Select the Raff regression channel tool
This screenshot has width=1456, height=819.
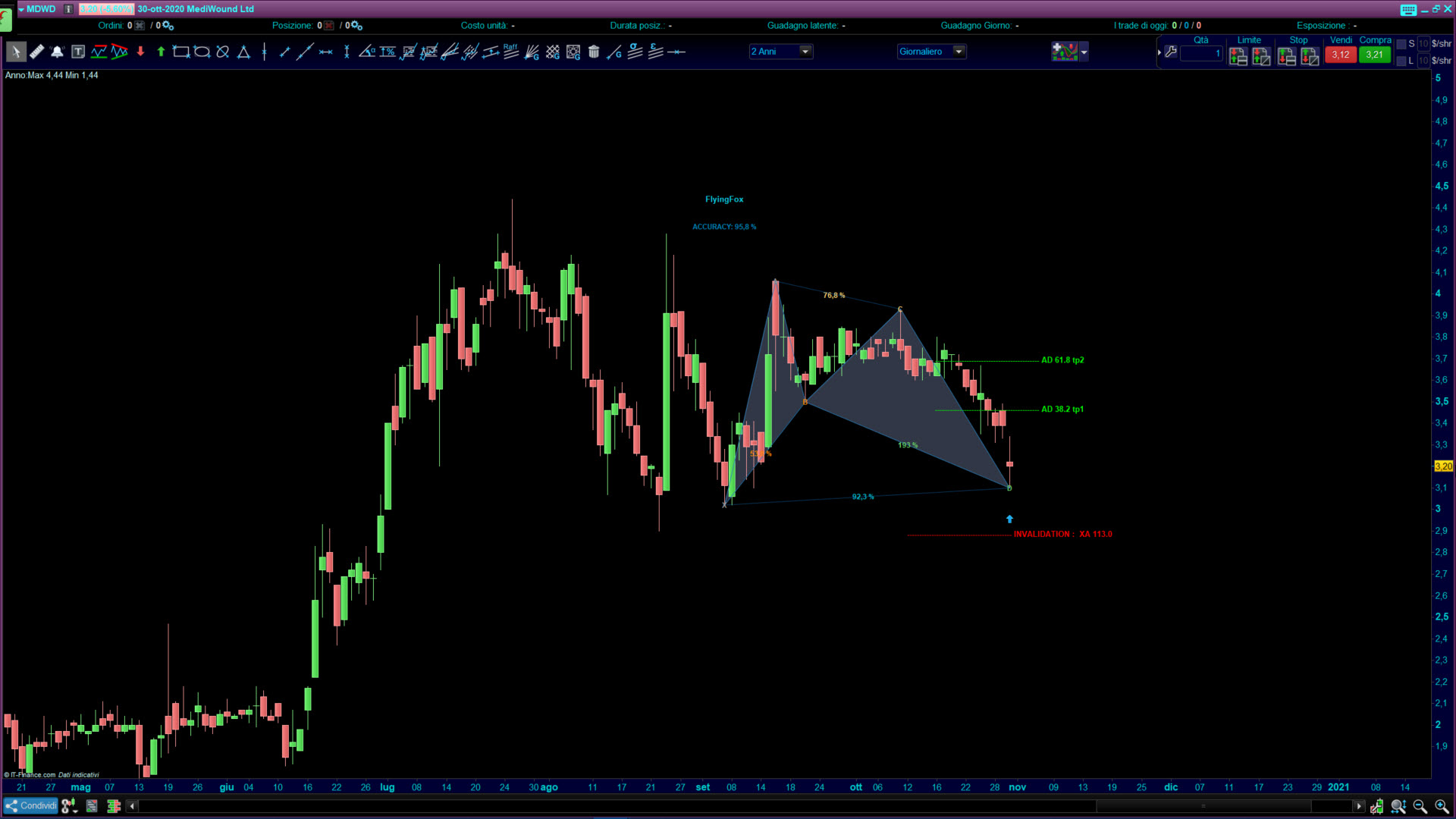click(x=511, y=52)
